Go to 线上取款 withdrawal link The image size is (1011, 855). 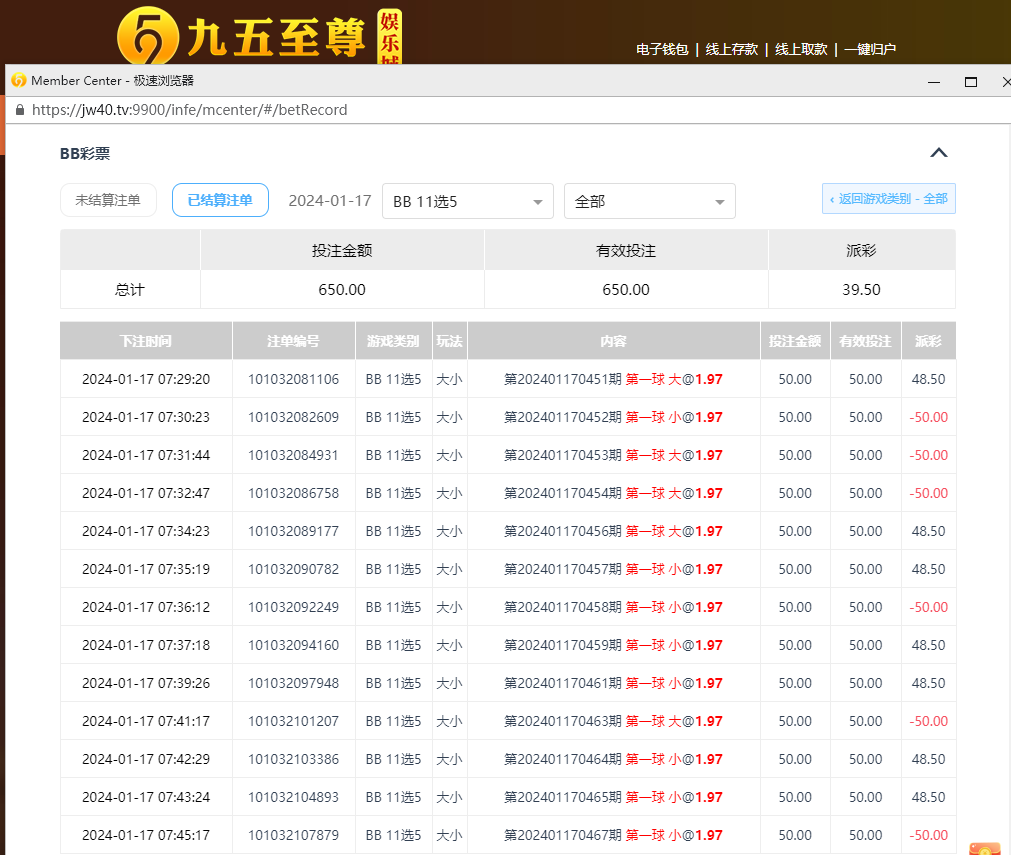(801, 49)
